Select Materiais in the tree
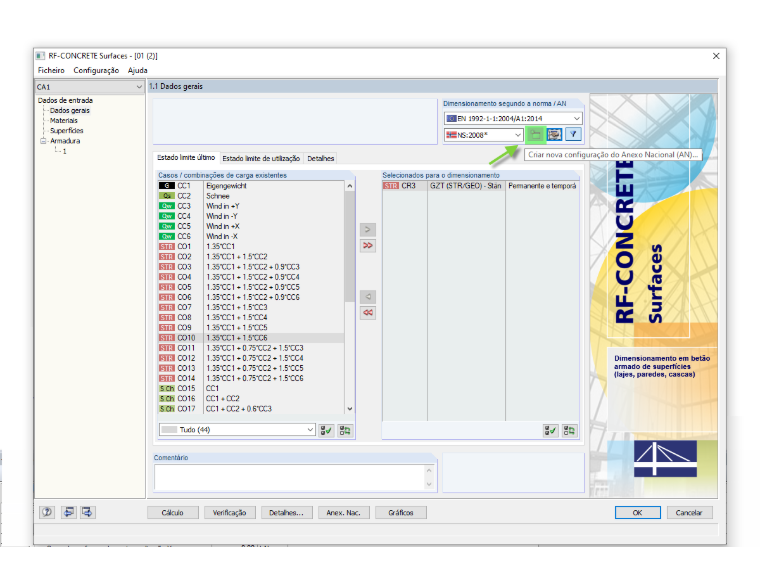The width and height of the screenshot is (760, 570). pyautogui.click(x=63, y=121)
